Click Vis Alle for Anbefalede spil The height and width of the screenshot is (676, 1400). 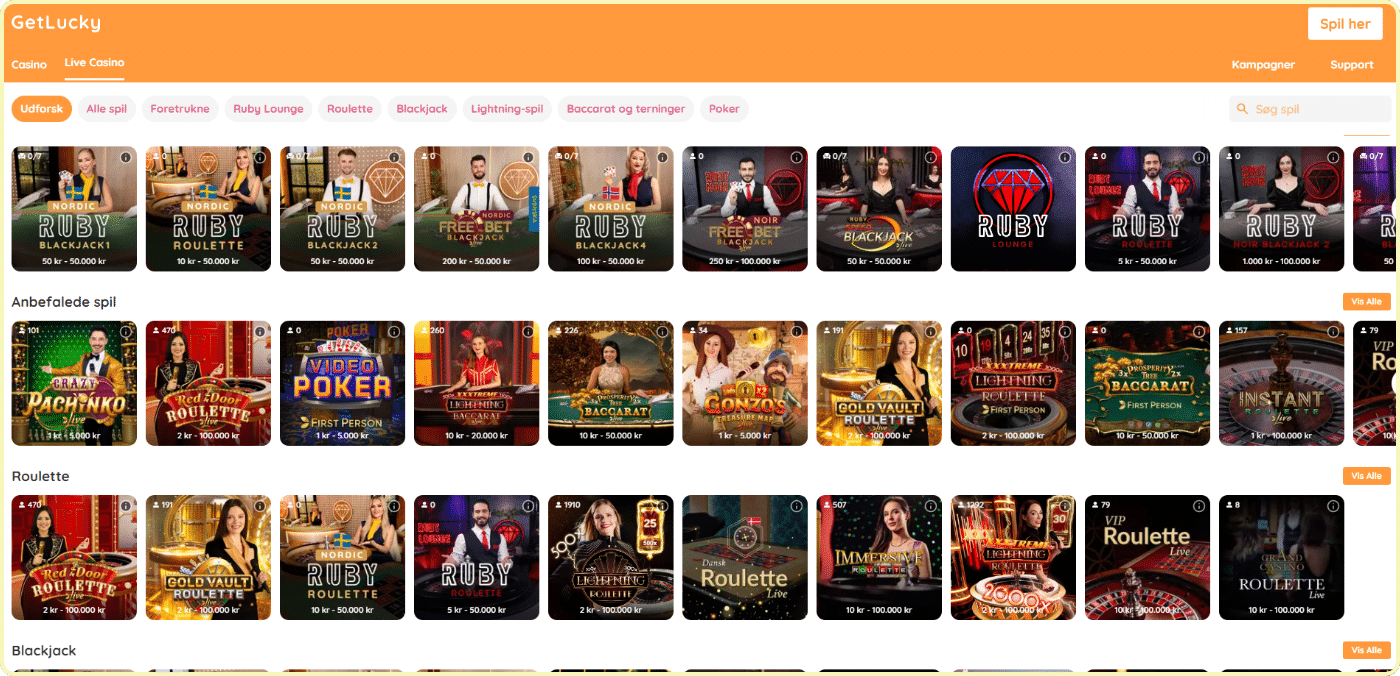click(1366, 302)
